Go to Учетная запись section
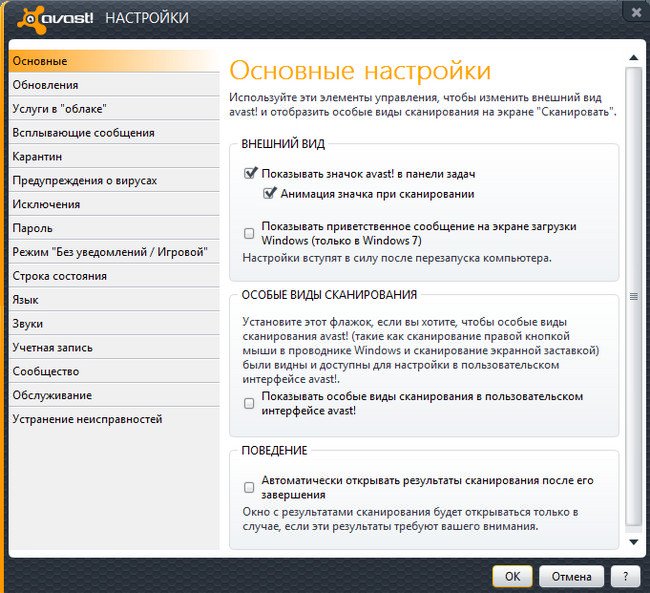The height and width of the screenshot is (593, 650). 114,348
